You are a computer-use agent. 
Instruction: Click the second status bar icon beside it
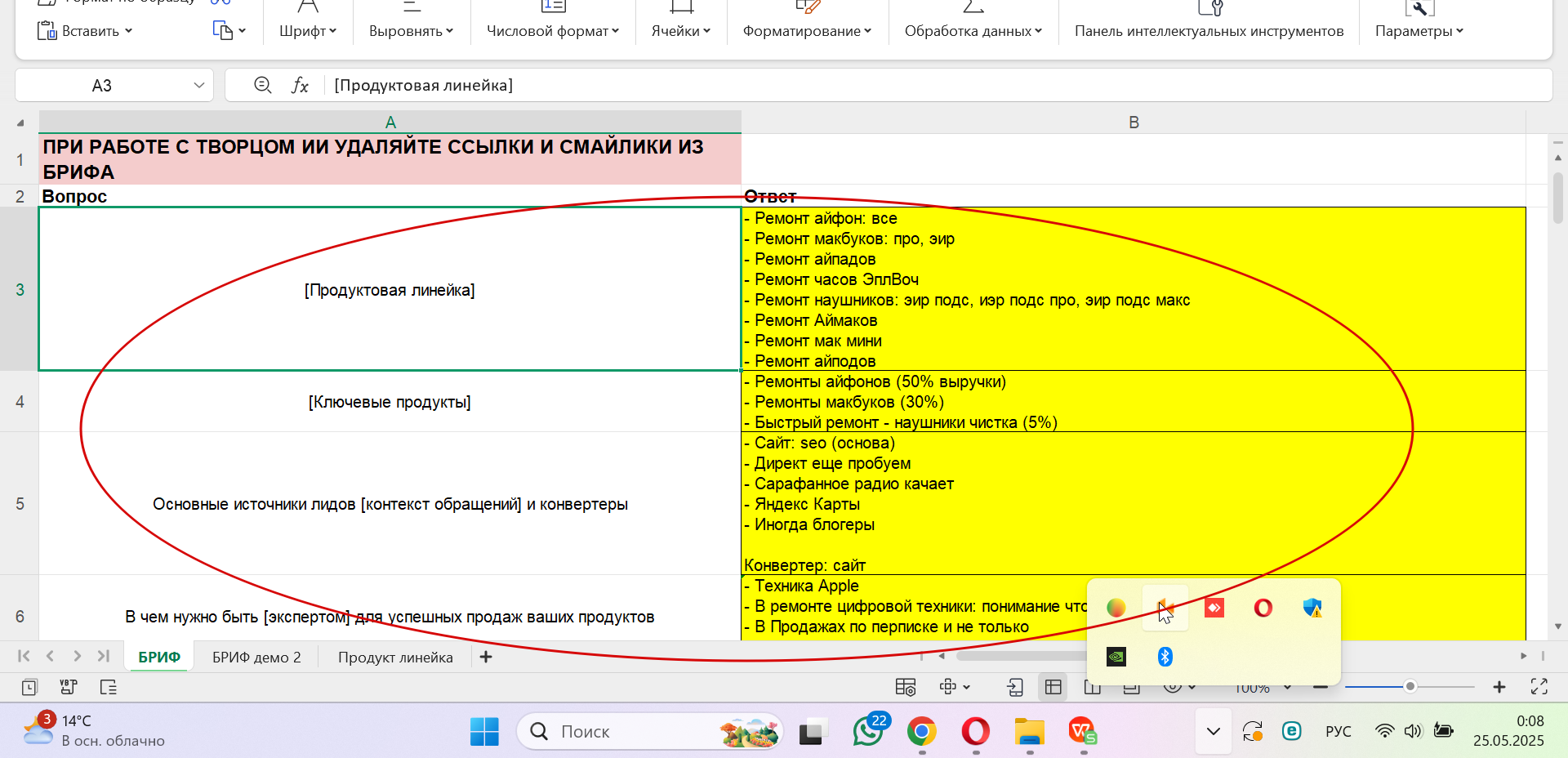tap(69, 687)
